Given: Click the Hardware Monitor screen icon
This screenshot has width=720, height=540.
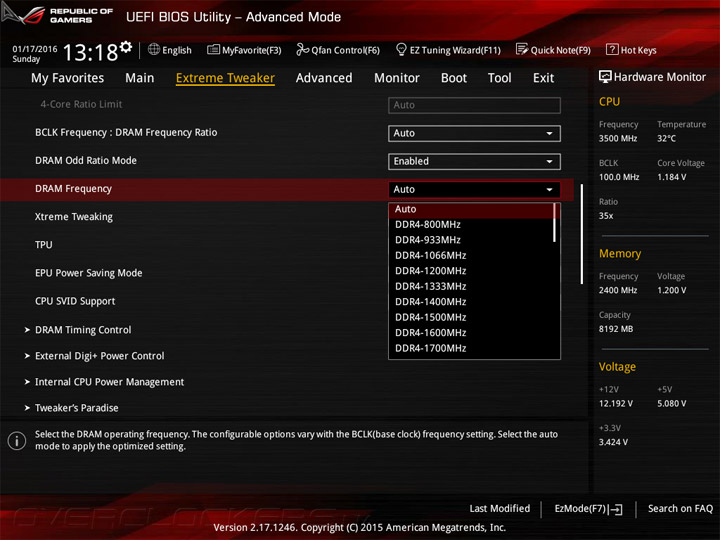Looking at the screenshot, I should point(605,77).
